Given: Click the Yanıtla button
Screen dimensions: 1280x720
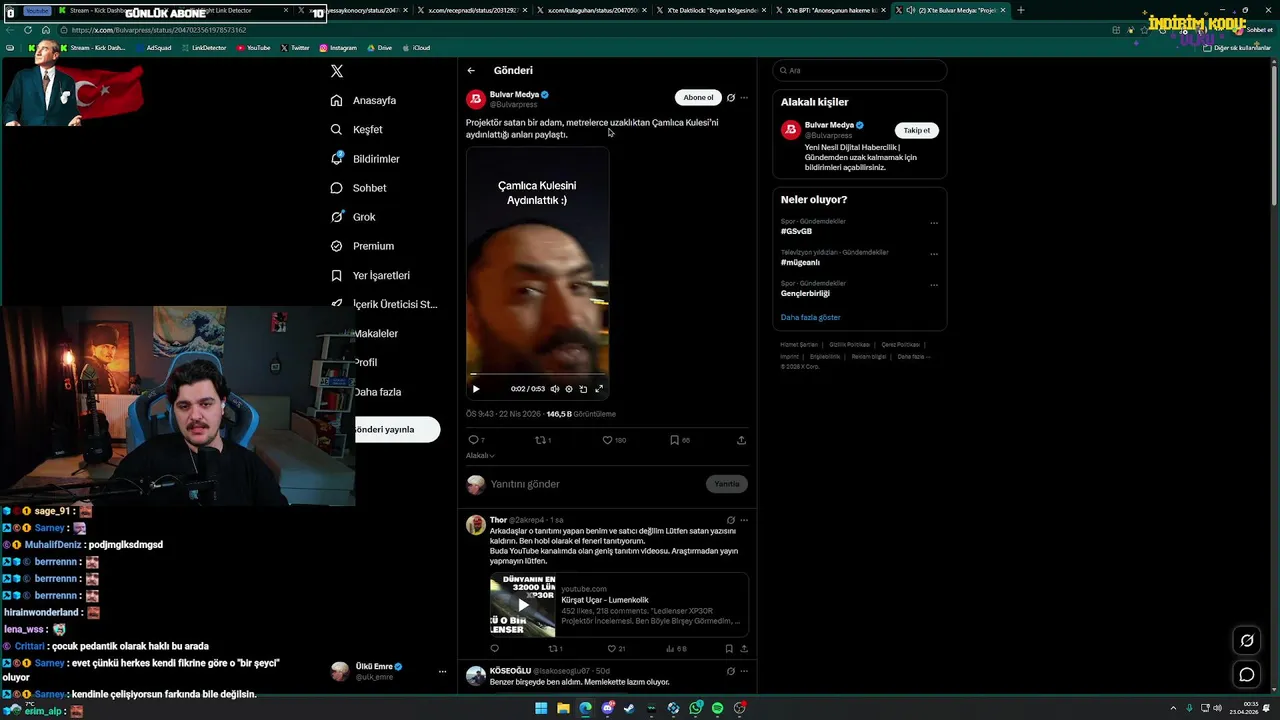Looking at the screenshot, I should pyautogui.click(x=727, y=484).
